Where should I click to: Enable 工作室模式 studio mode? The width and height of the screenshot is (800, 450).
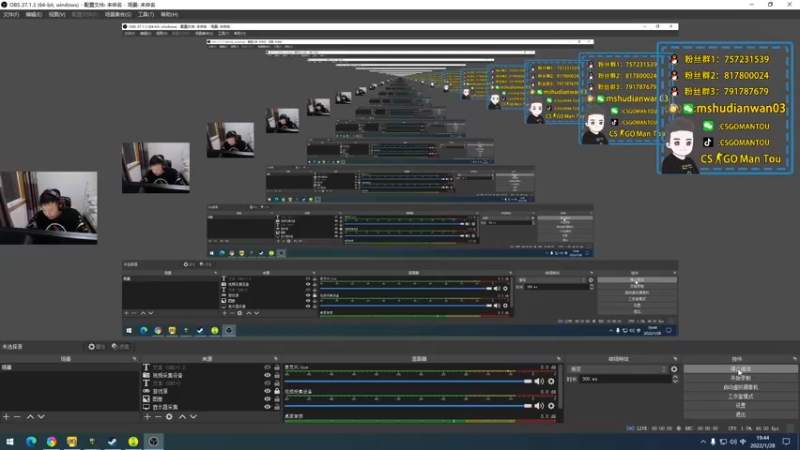point(740,396)
